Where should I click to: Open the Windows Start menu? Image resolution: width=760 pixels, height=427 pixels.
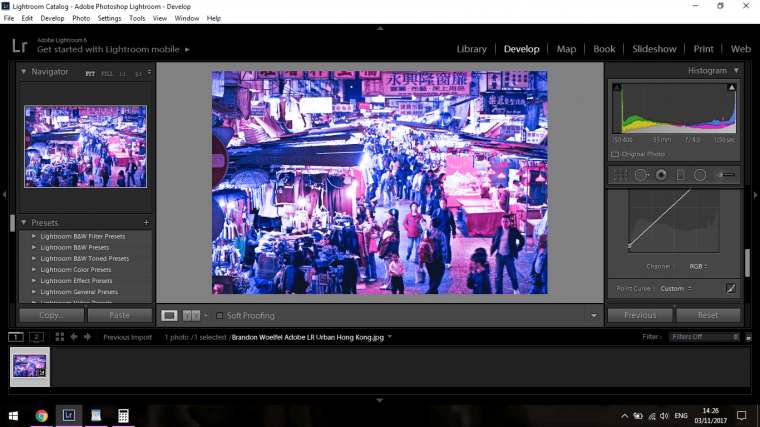pos(14,415)
